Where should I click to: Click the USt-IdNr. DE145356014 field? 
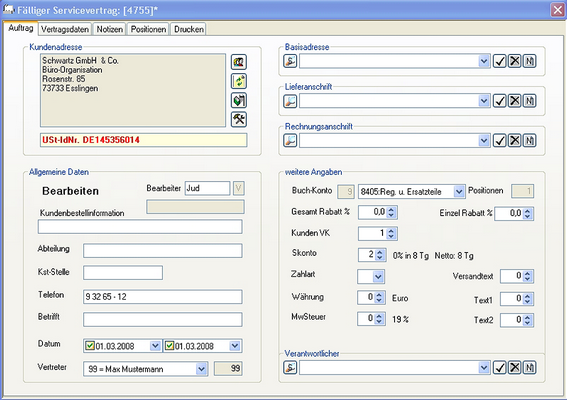click(x=144, y=140)
